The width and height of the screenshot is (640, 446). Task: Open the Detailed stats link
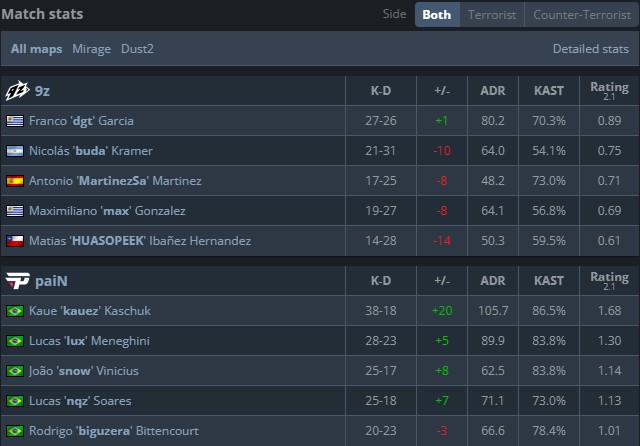[589, 48]
